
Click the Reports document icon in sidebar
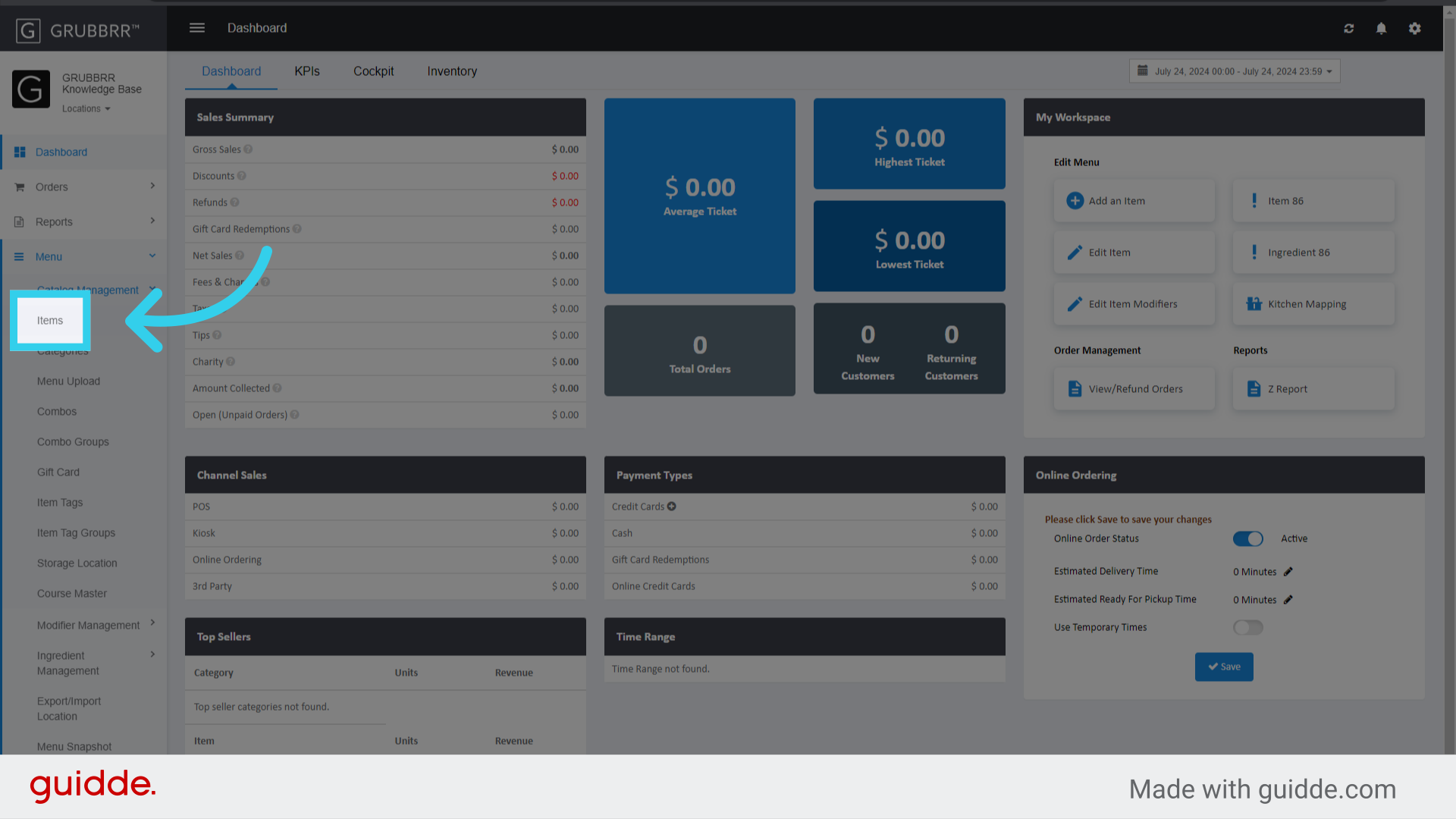coord(20,222)
